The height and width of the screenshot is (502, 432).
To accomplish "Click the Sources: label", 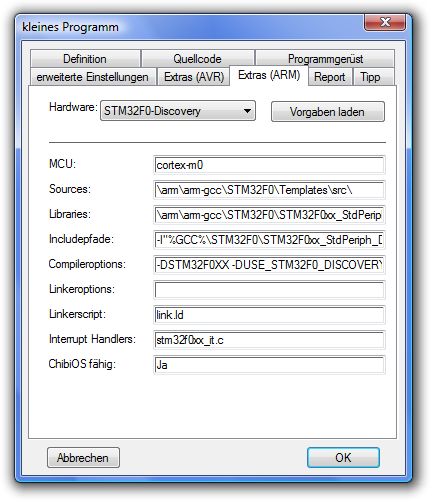I will pyautogui.click(x=70, y=189).
